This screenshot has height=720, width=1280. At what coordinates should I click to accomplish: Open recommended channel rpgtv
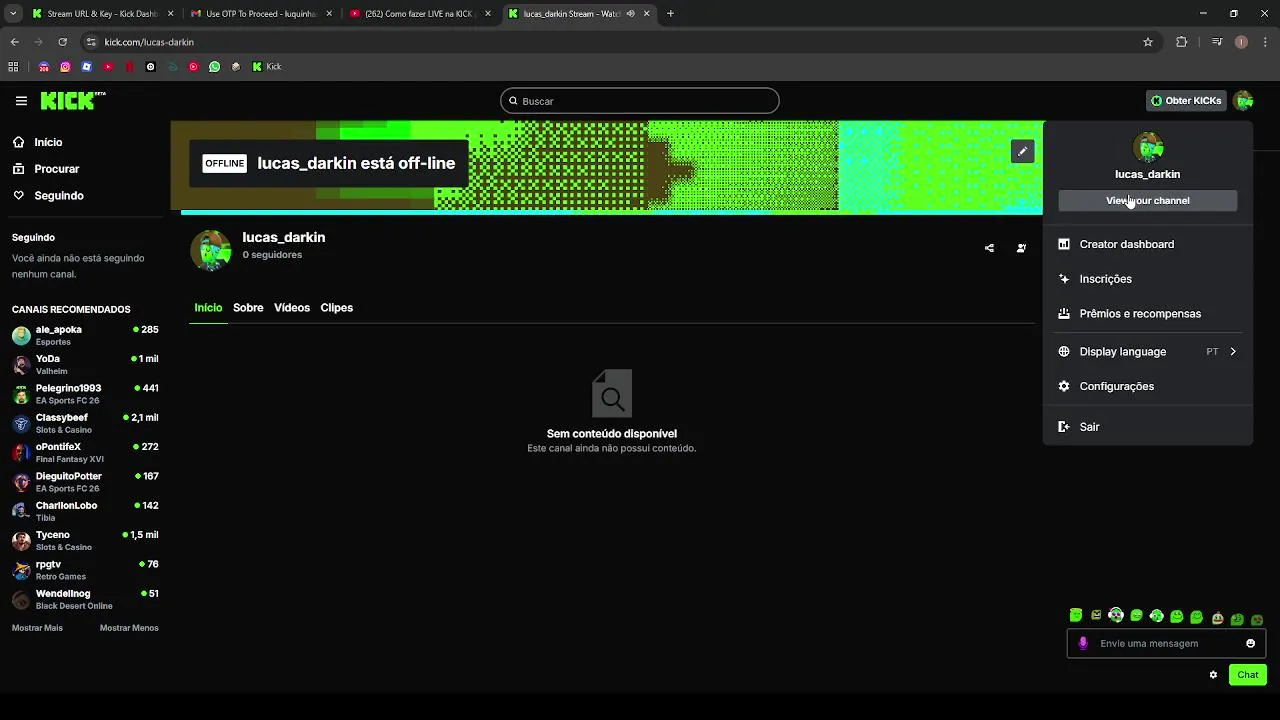click(85, 570)
